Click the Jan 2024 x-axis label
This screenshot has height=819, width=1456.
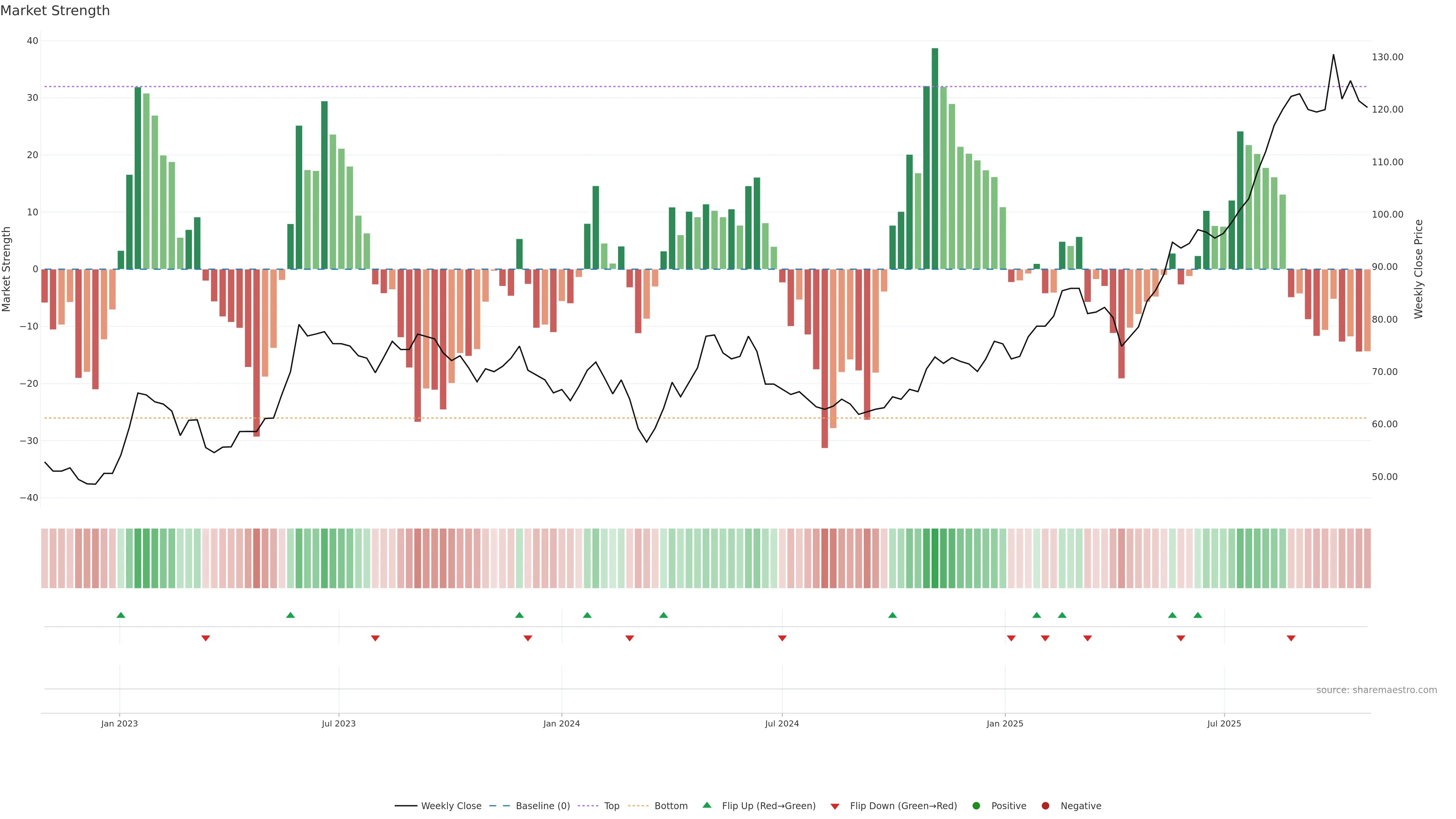pos(561,723)
